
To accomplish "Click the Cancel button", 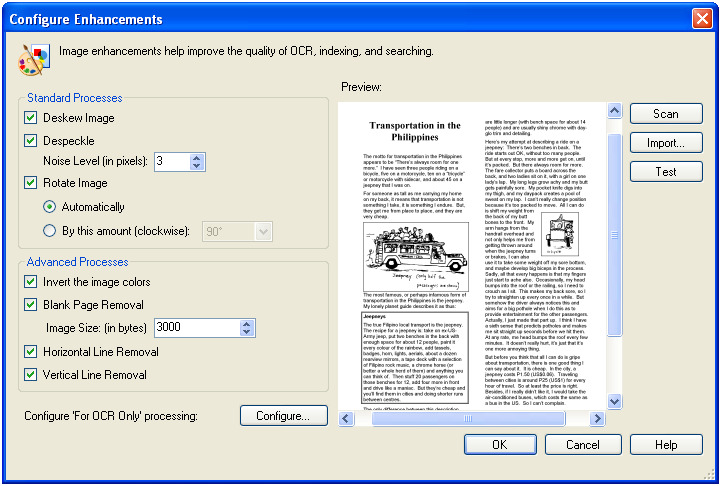I will click(583, 445).
